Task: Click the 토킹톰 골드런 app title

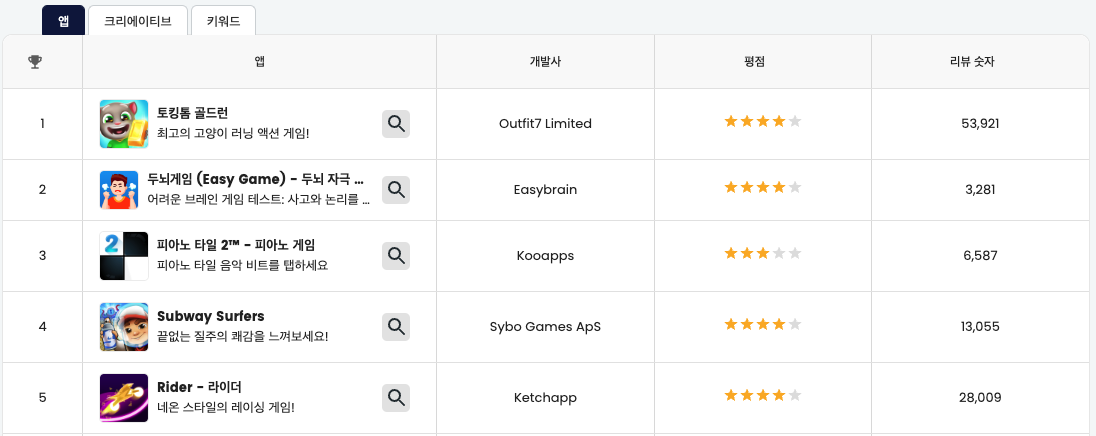Action: pyautogui.click(x=193, y=113)
